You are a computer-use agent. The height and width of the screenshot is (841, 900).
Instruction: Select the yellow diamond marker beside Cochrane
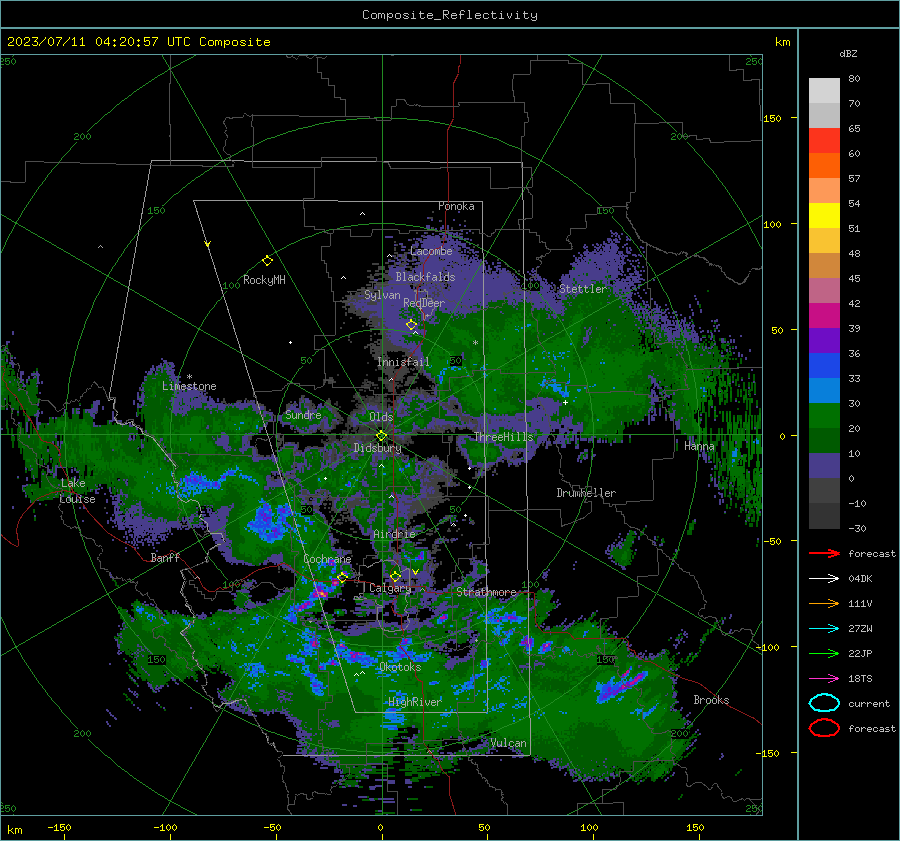343,577
